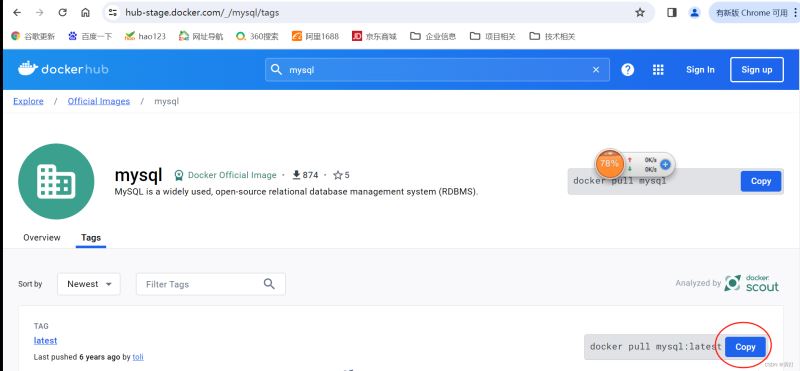Screen dimensions: 800x371
Task: Expand the 技术相关 bookmark folder
Action: tap(553, 36)
